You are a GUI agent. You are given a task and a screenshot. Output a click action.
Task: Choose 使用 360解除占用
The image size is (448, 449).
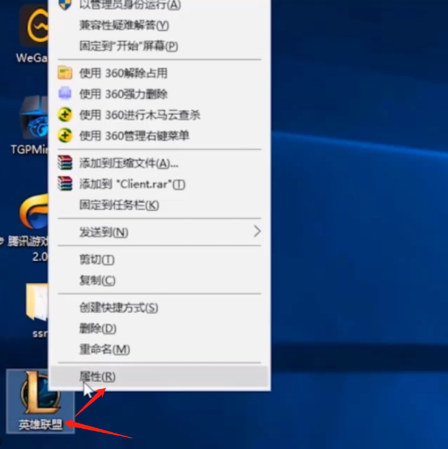coord(159,73)
